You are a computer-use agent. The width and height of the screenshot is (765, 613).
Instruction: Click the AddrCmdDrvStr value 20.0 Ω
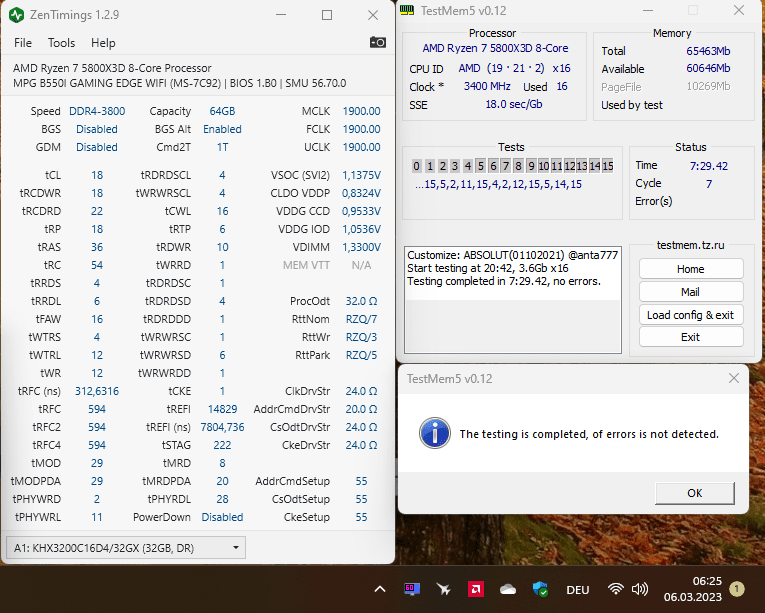coord(361,409)
